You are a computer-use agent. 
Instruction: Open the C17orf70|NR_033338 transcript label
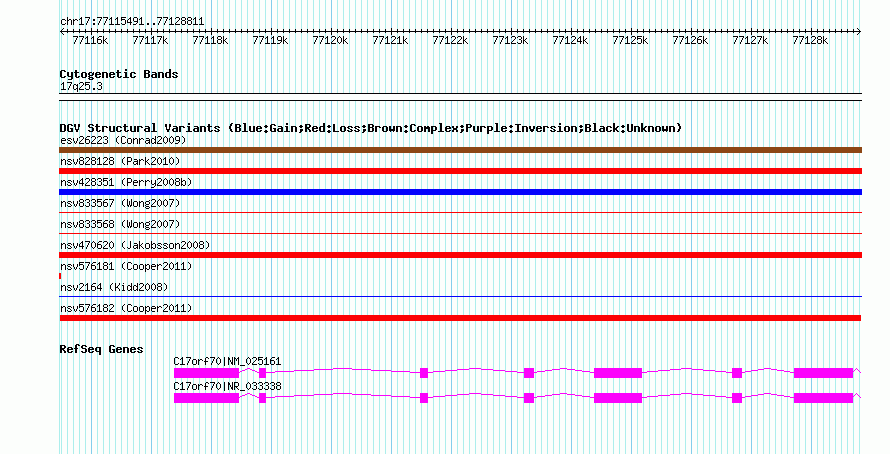coord(227,386)
